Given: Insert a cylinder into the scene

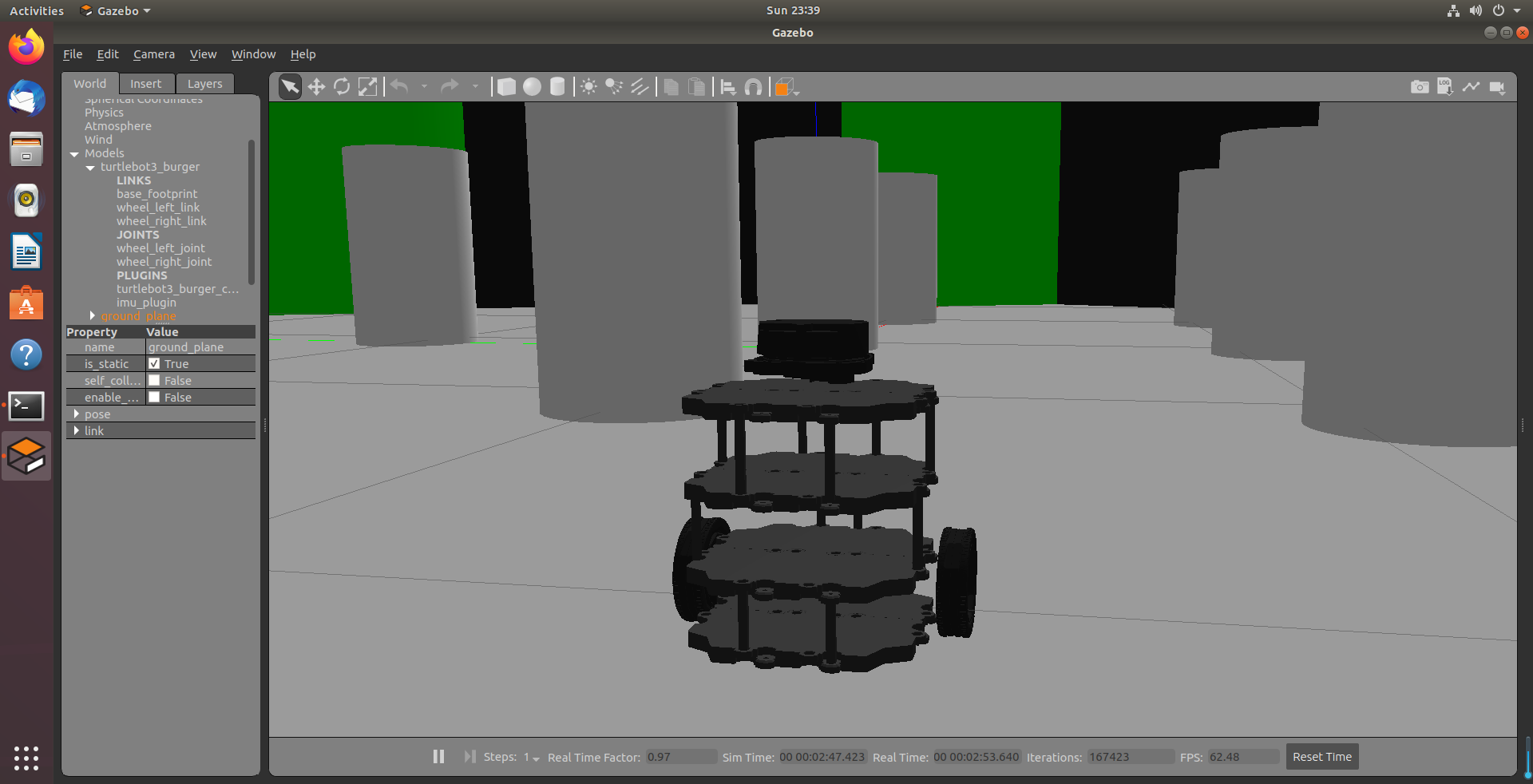Looking at the screenshot, I should [557, 86].
